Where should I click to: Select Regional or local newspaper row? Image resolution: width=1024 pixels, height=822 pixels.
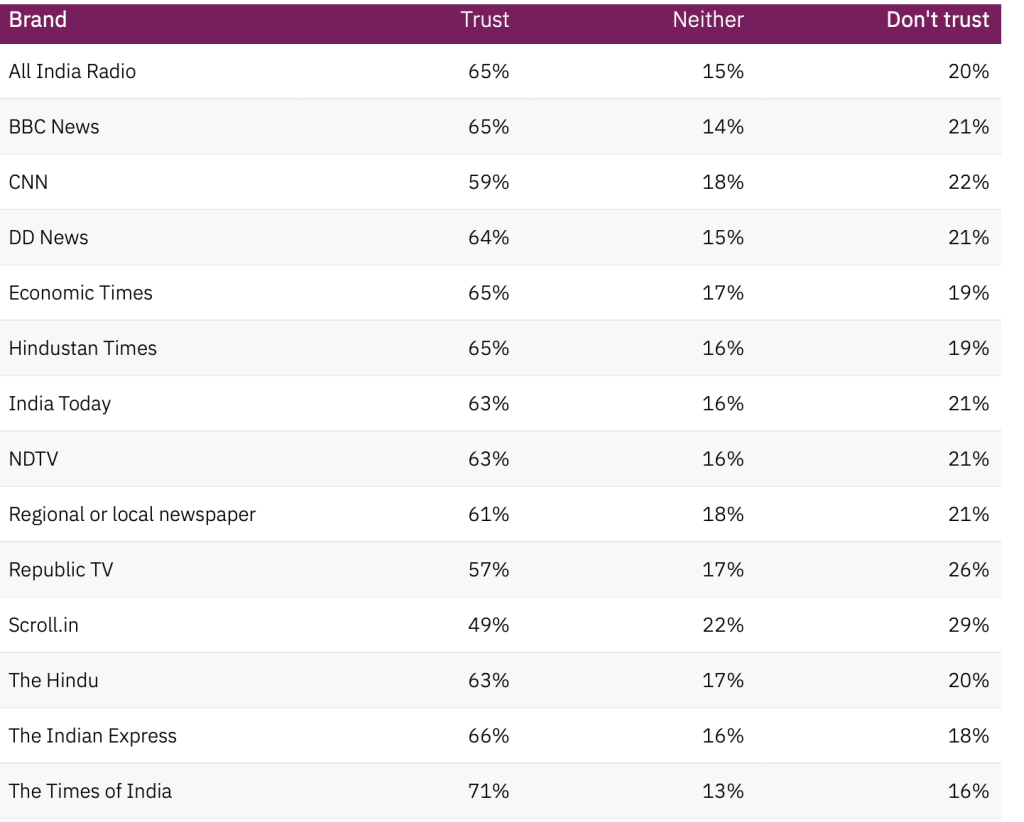tap(132, 515)
